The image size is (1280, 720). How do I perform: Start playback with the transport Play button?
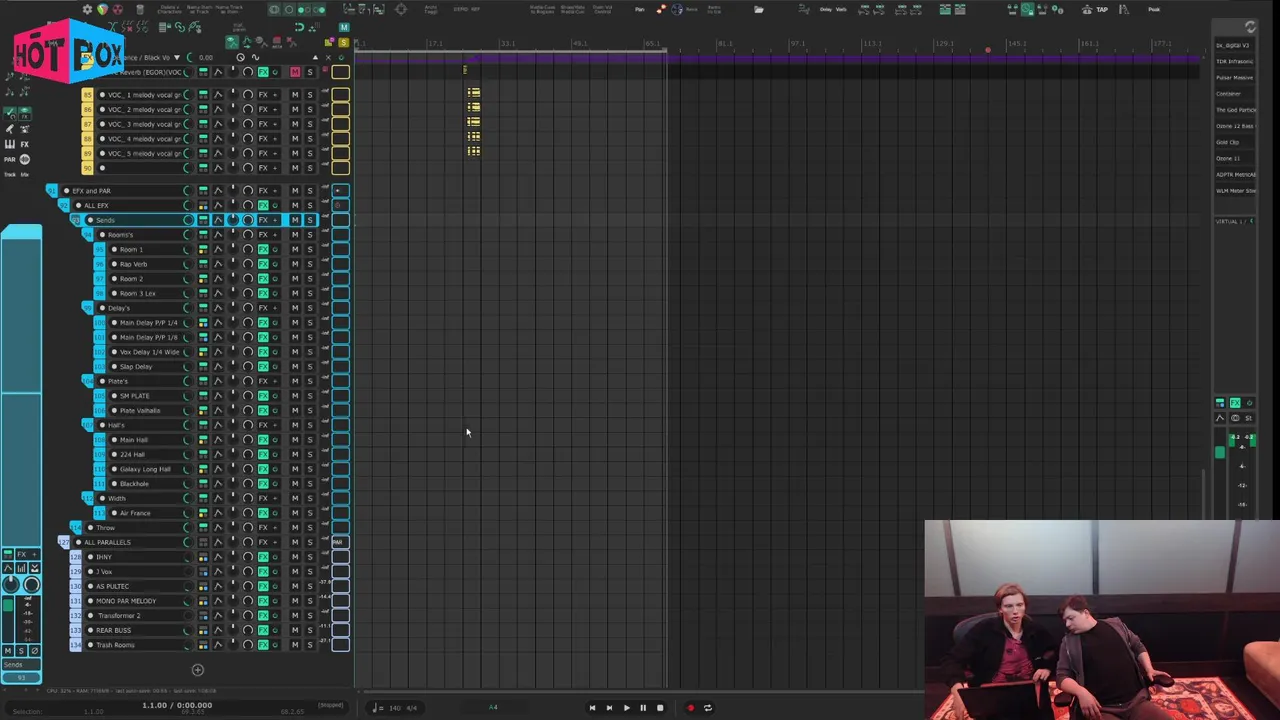(x=626, y=708)
